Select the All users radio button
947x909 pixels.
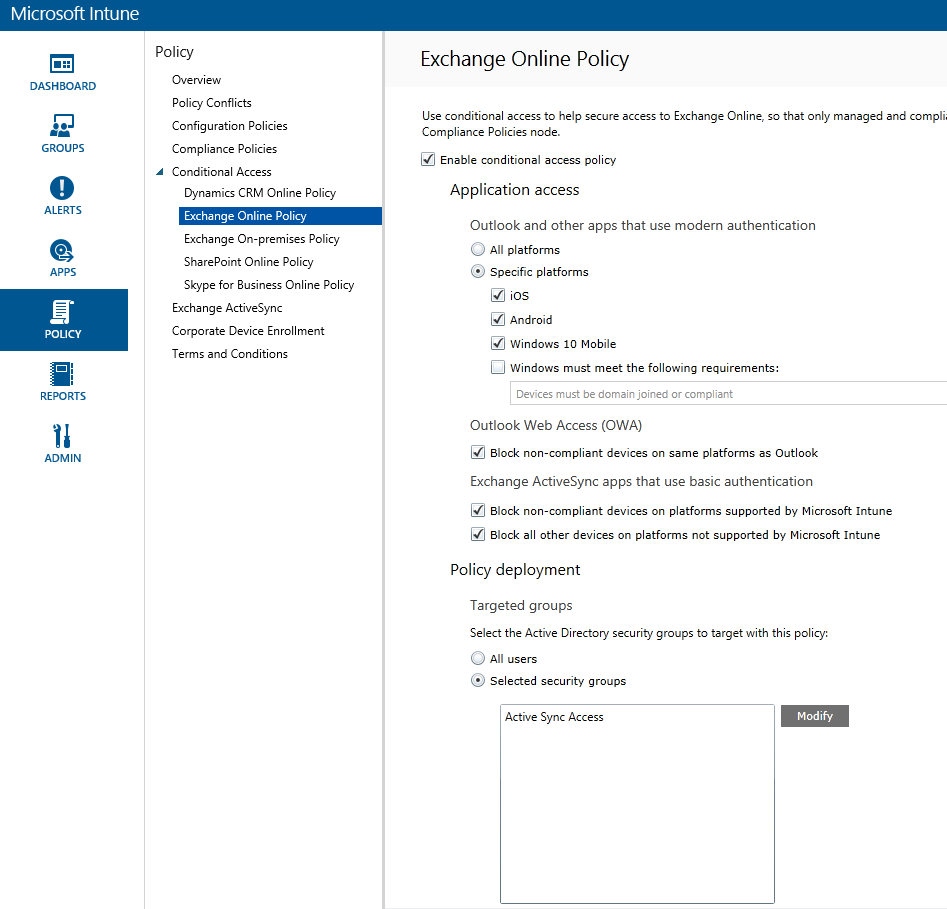click(478, 658)
